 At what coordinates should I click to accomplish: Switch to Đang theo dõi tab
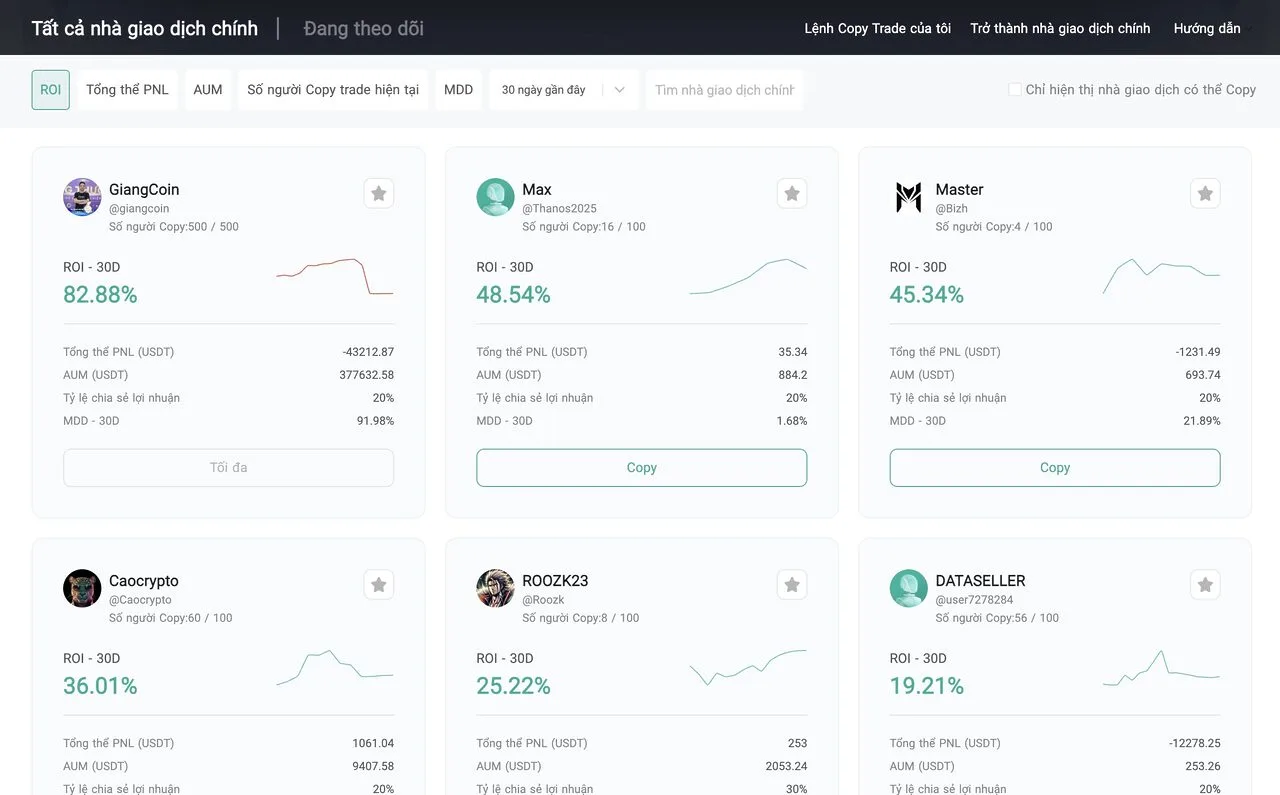364,28
